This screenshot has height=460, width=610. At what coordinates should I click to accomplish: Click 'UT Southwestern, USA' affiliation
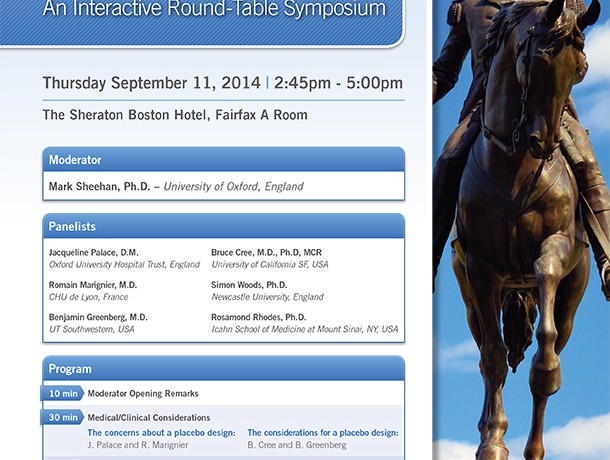pyautogui.click(x=91, y=329)
